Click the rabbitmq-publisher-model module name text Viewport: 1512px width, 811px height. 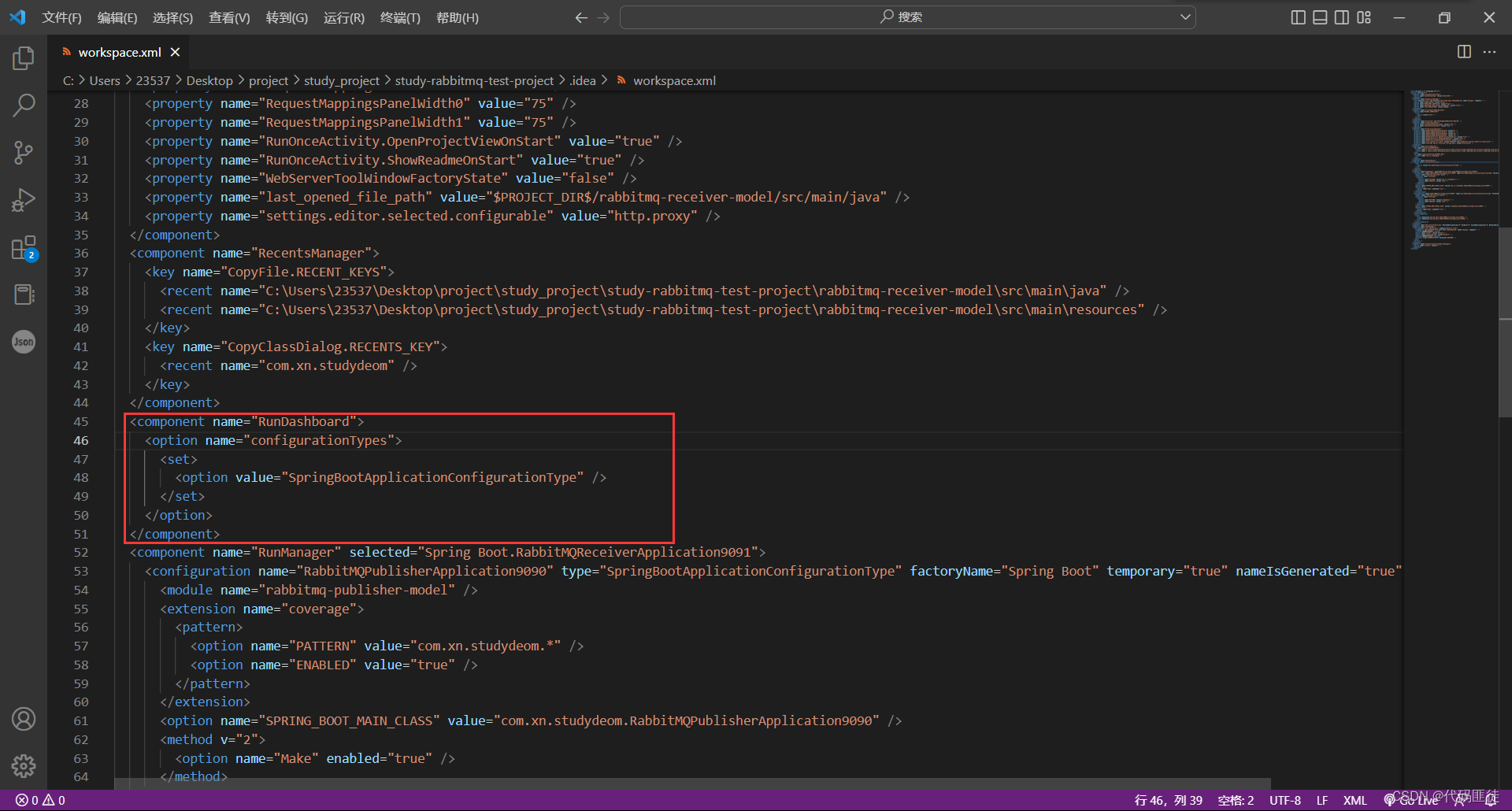pyautogui.click(x=357, y=591)
